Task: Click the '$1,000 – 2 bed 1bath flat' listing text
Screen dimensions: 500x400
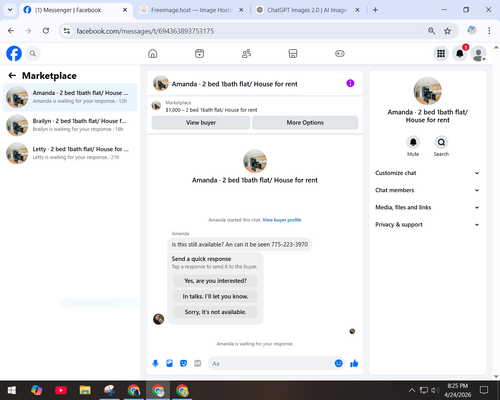Action: (211, 110)
